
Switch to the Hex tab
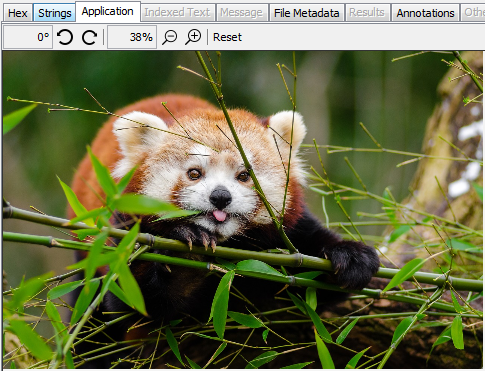(18, 13)
